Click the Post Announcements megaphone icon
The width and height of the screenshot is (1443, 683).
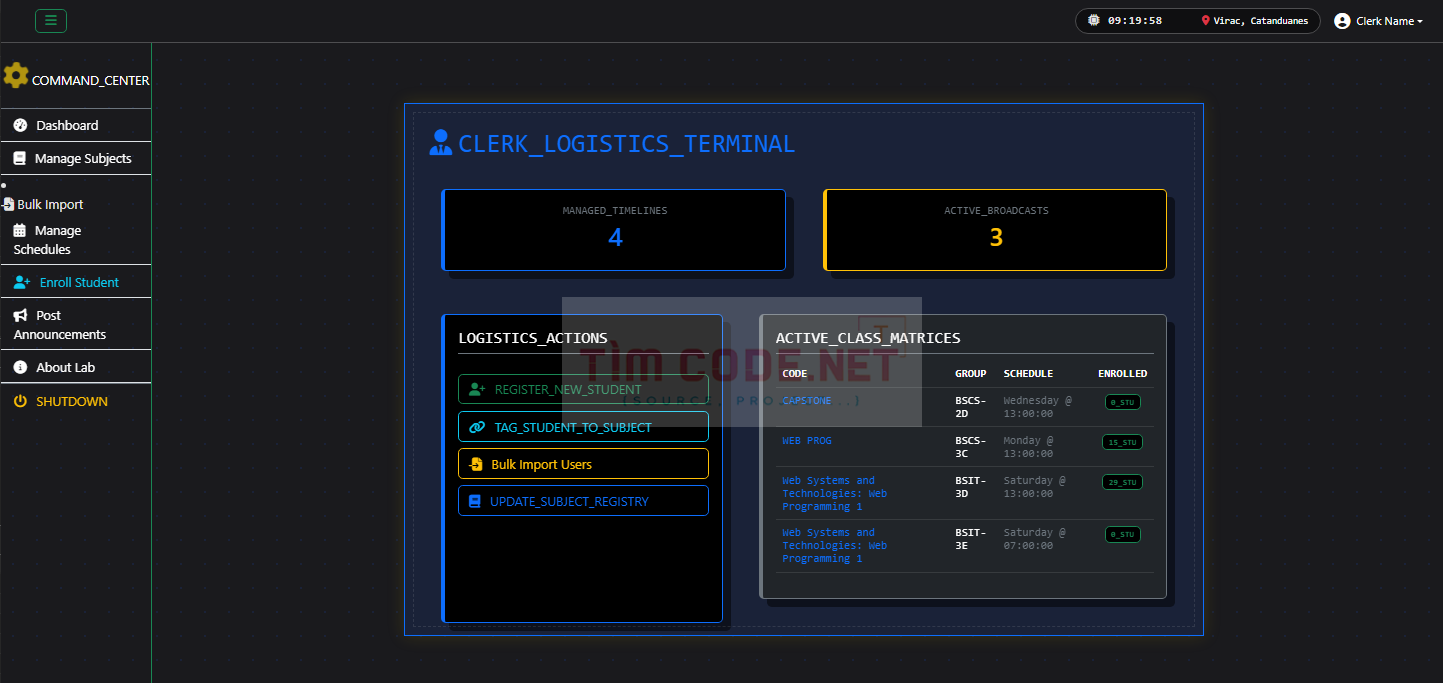click(x=21, y=315)
